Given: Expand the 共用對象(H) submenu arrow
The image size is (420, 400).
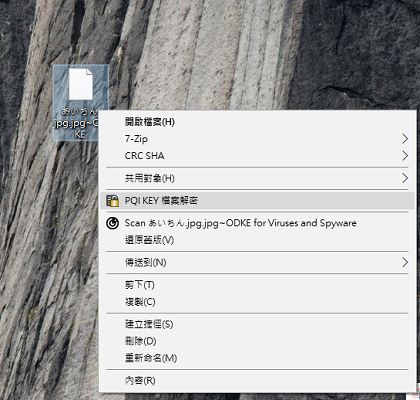Looking at the screenshot, I should coord(405,178).
